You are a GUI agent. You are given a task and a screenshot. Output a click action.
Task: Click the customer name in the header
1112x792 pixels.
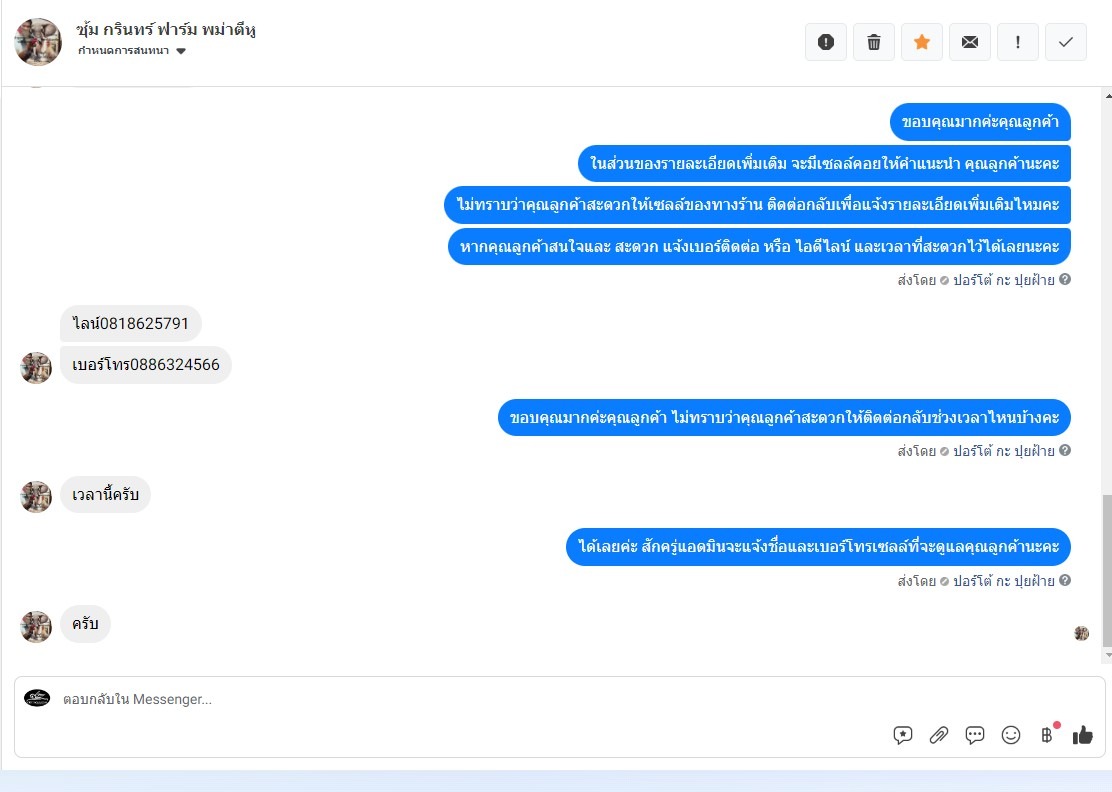(166, 30)
